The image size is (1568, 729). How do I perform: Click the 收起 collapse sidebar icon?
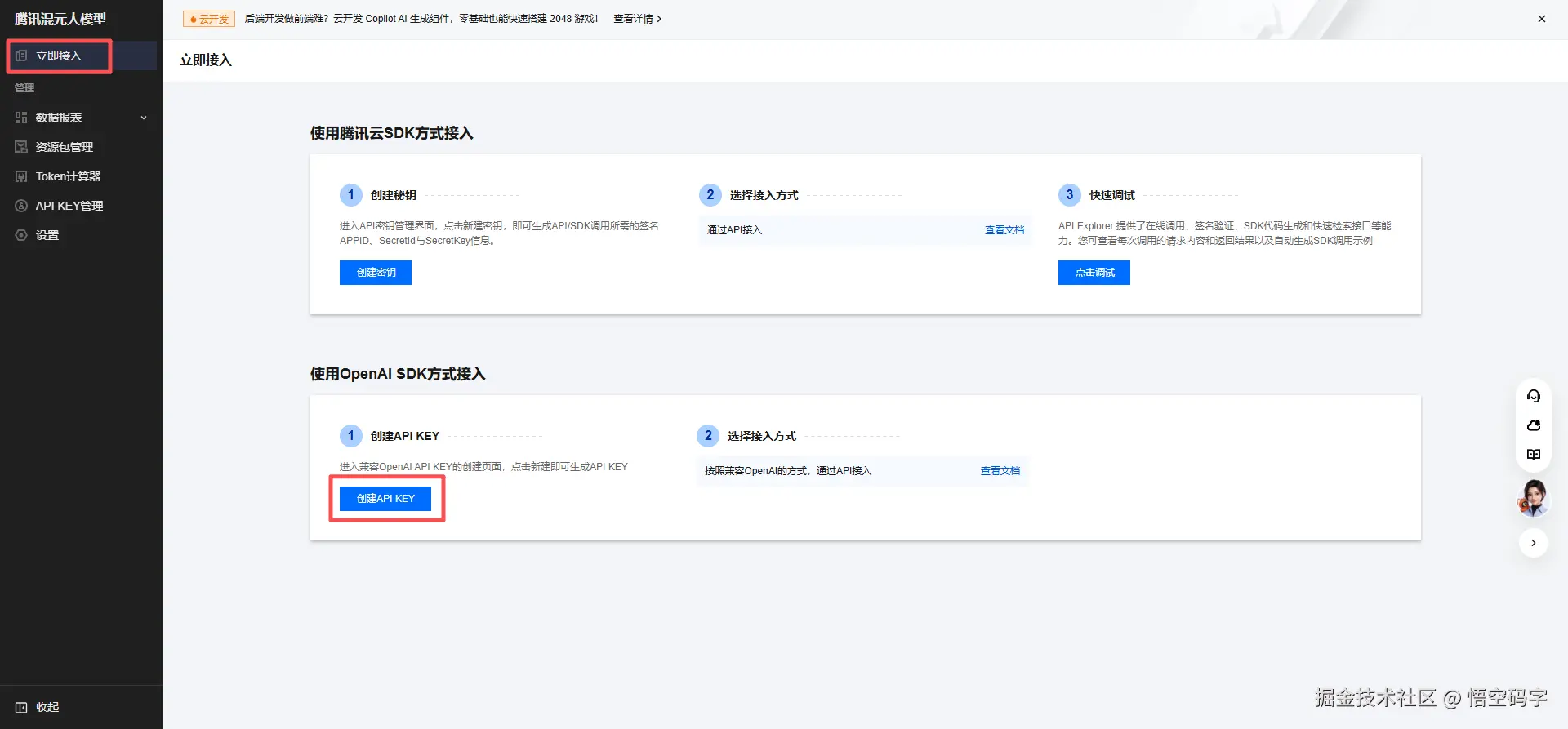click(x=21, y=707)
